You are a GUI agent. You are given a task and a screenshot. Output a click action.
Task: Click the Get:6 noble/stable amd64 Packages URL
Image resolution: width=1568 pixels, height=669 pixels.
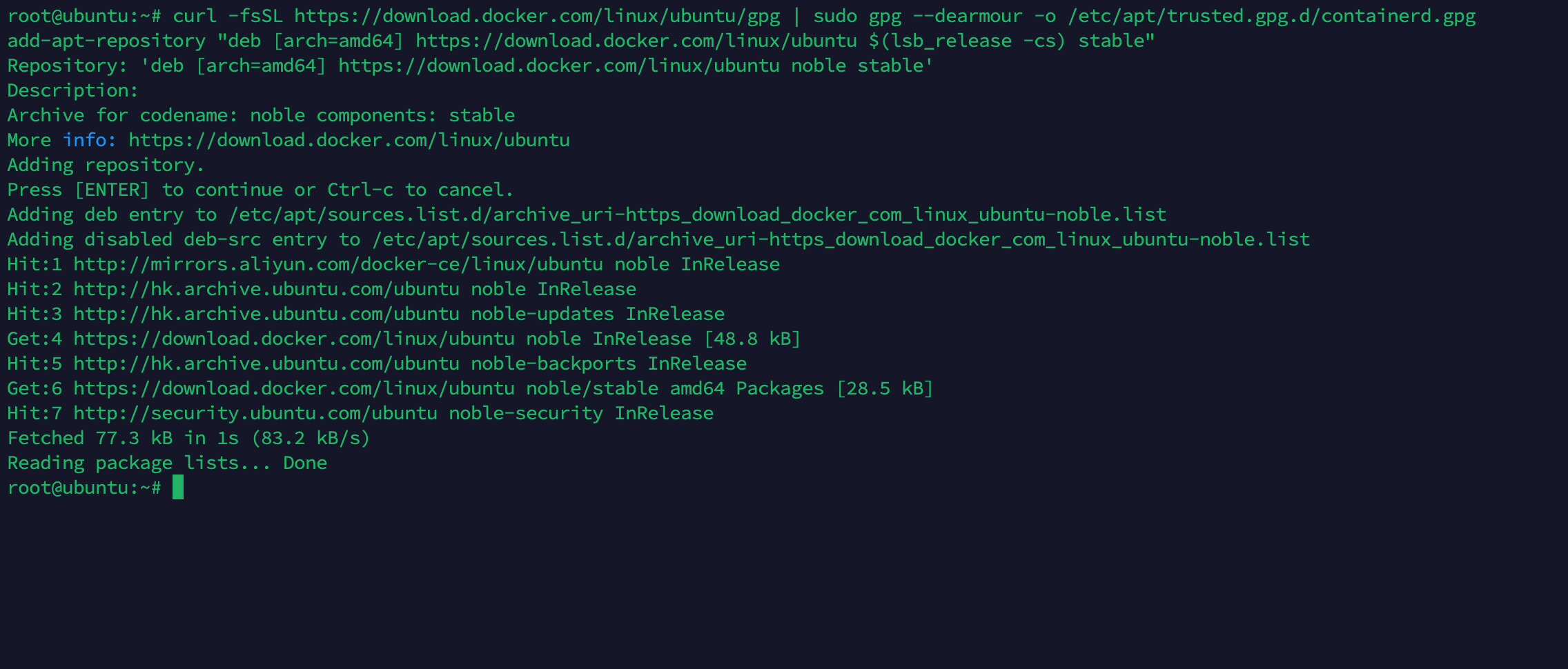pos(294,388)
